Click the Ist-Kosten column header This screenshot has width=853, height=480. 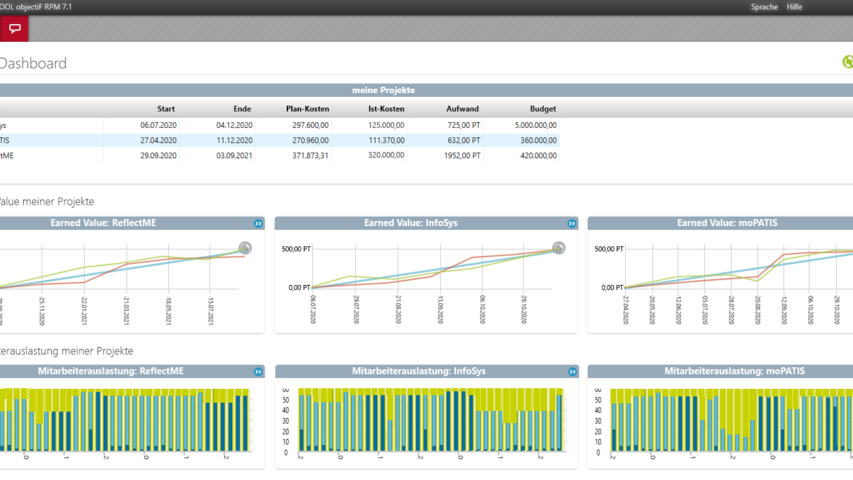[x=386, y=109]
